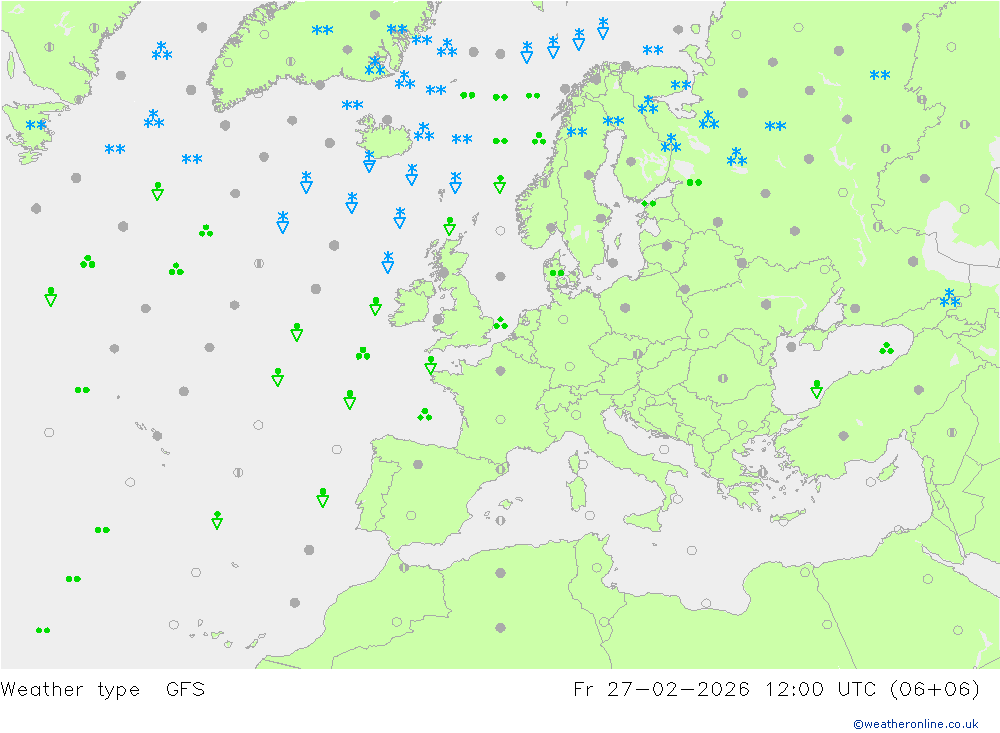
Task: Select the green triple-dot rain symbol over the eastern Black Sea
Action: [886, 348]
